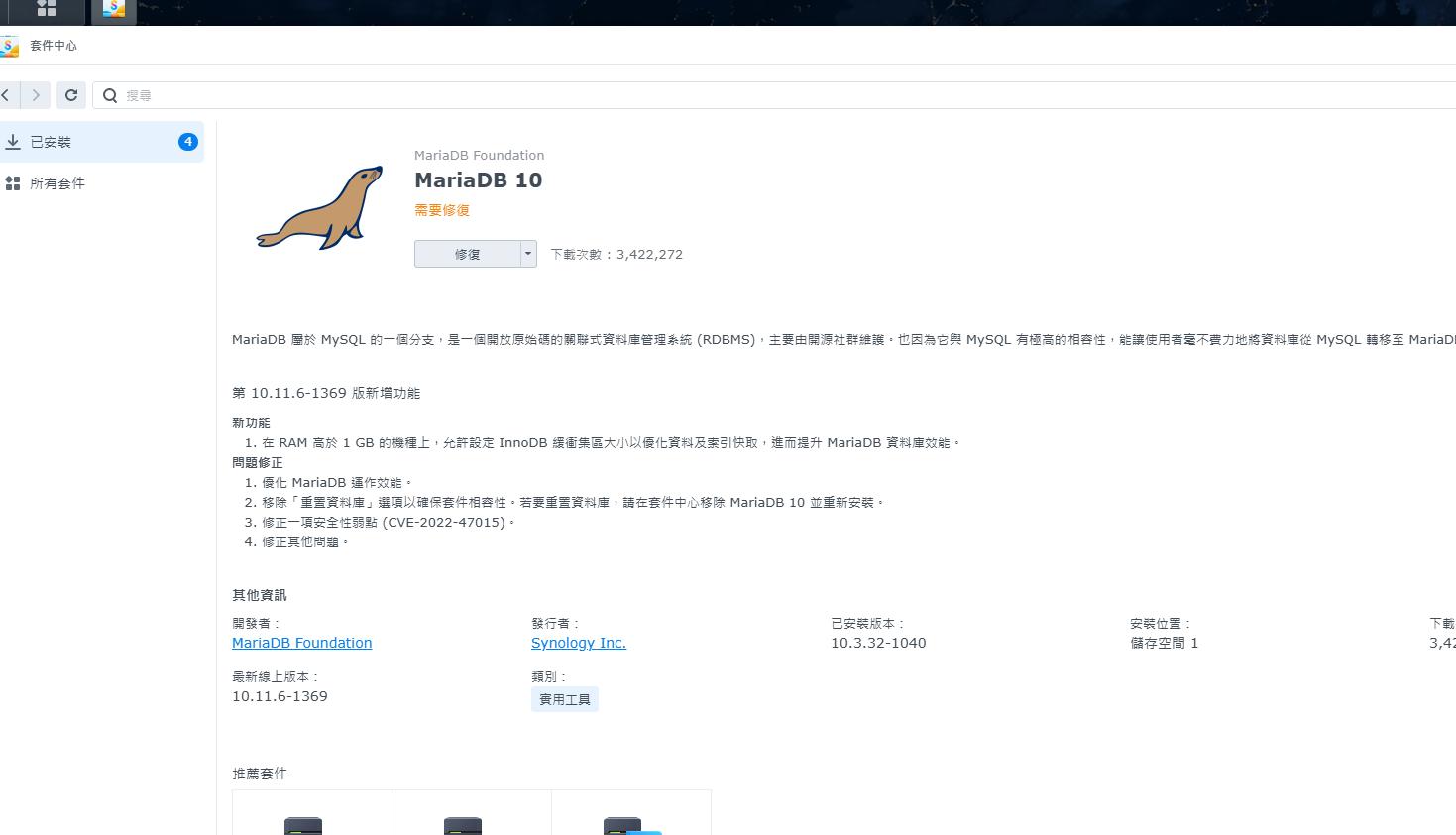Click the 第 10.11.6-1369 版新增功能 heading
1456x835 pixels.
pos(326,393)
